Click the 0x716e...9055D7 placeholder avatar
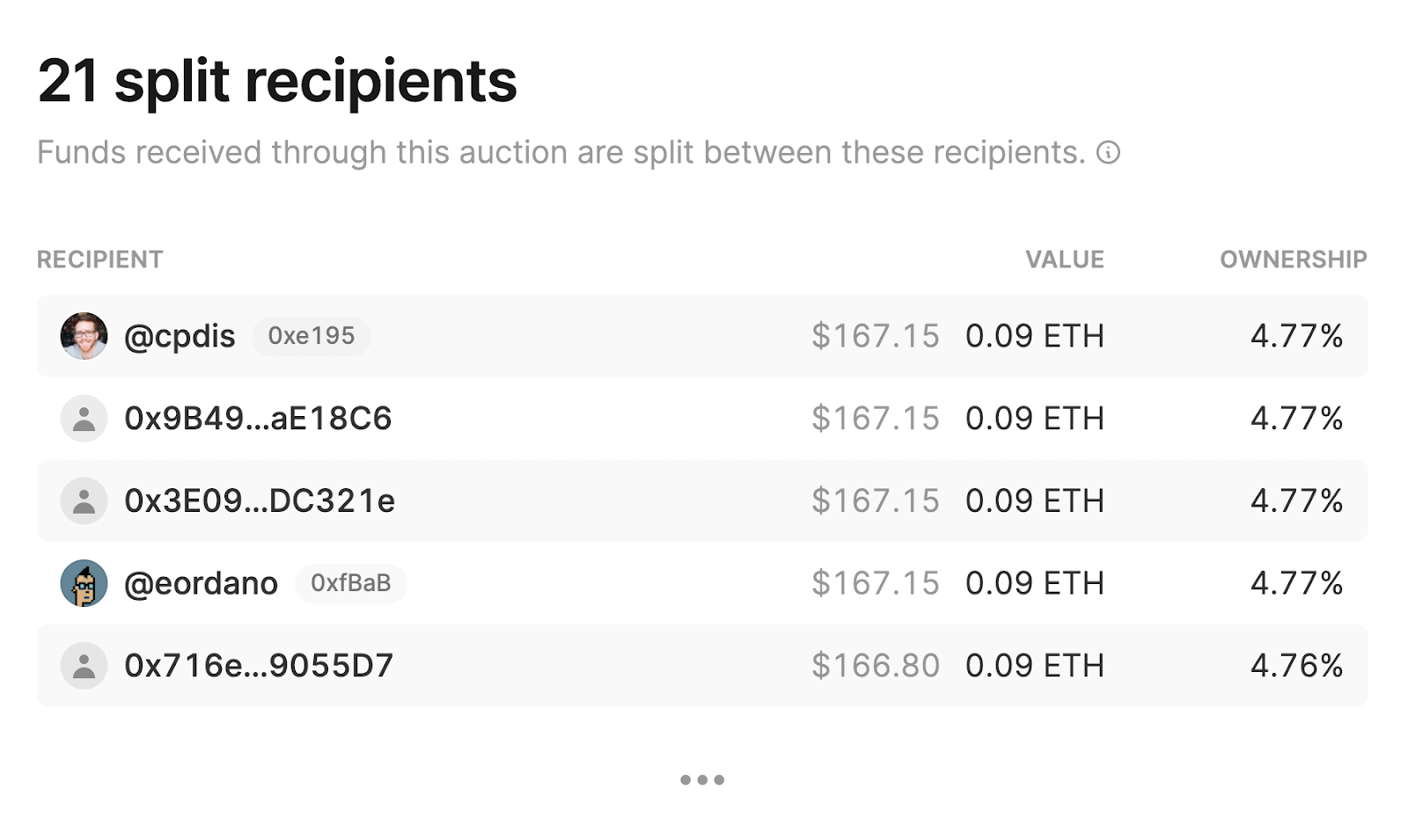The image size is (1408, 840). click(84, 666)
